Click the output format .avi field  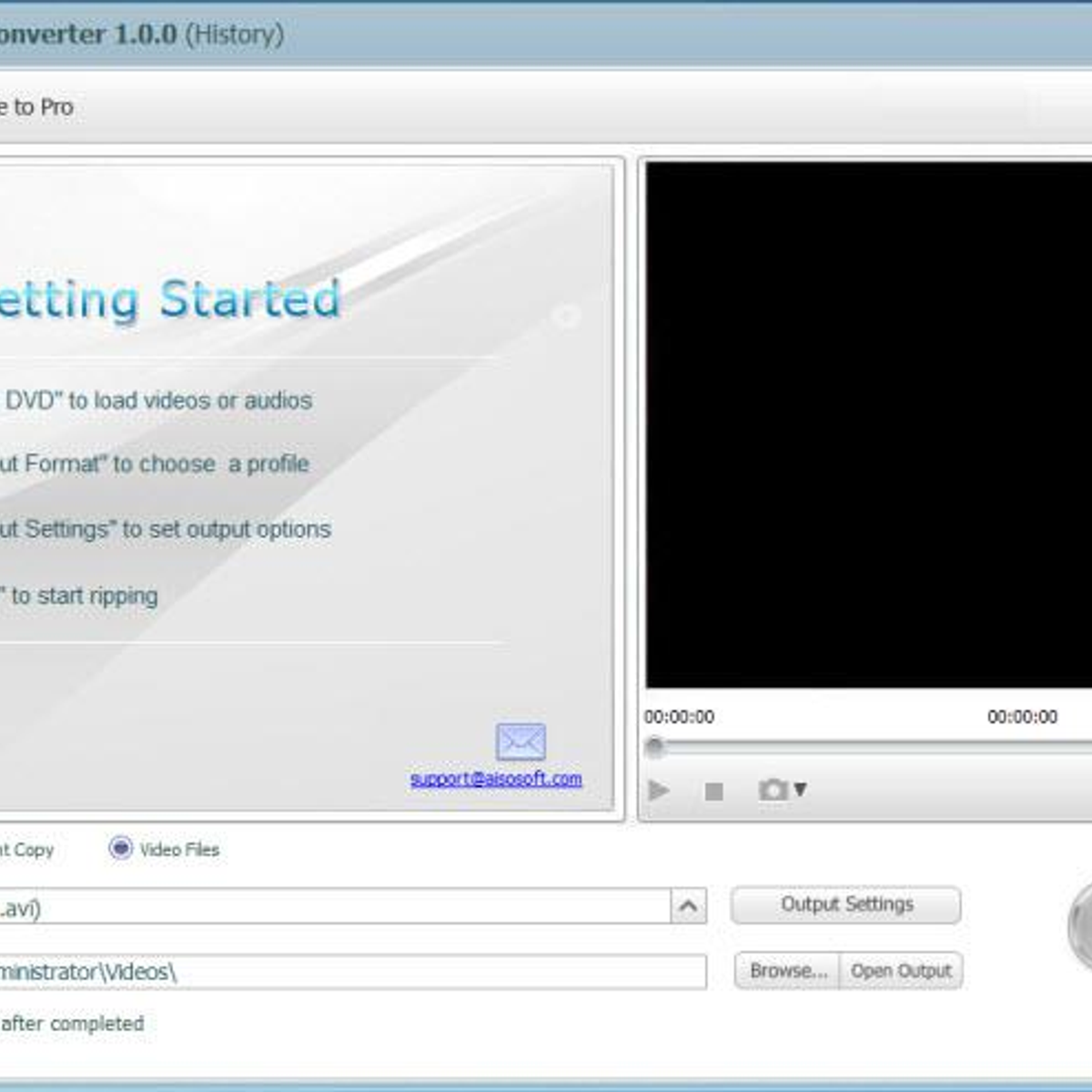point(335,906)
